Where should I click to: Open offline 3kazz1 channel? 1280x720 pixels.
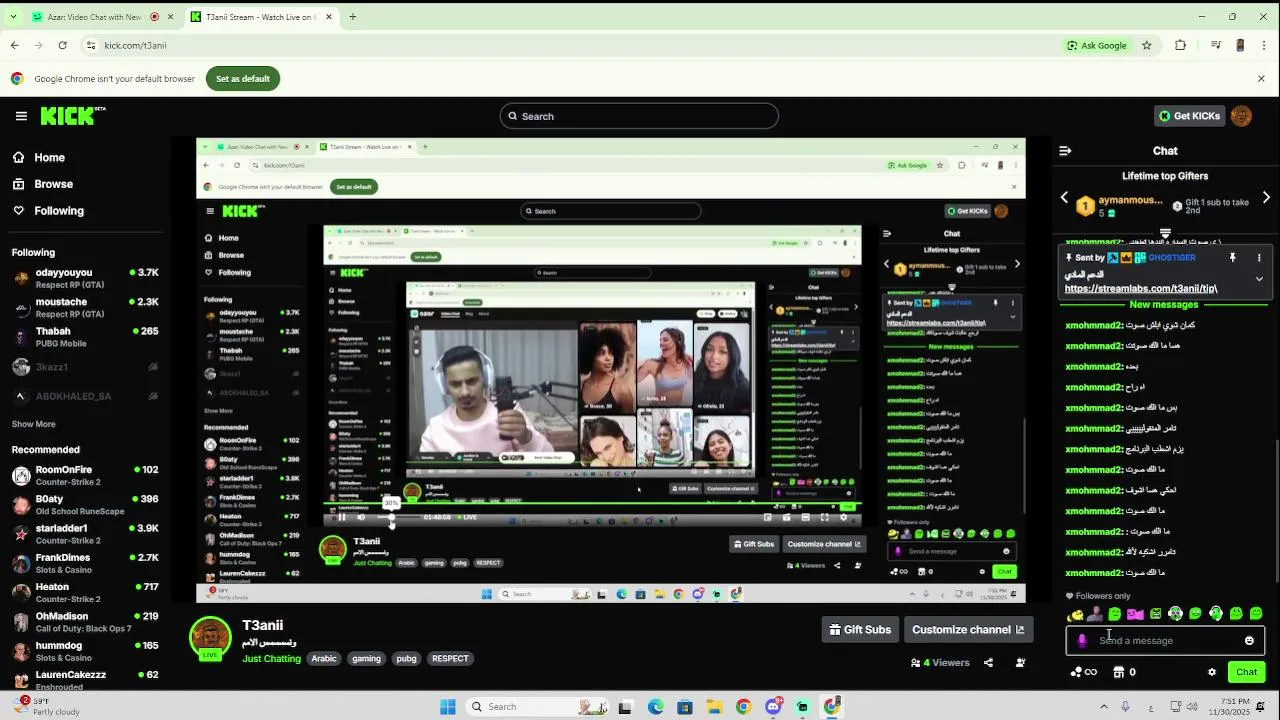click(85, 367)
